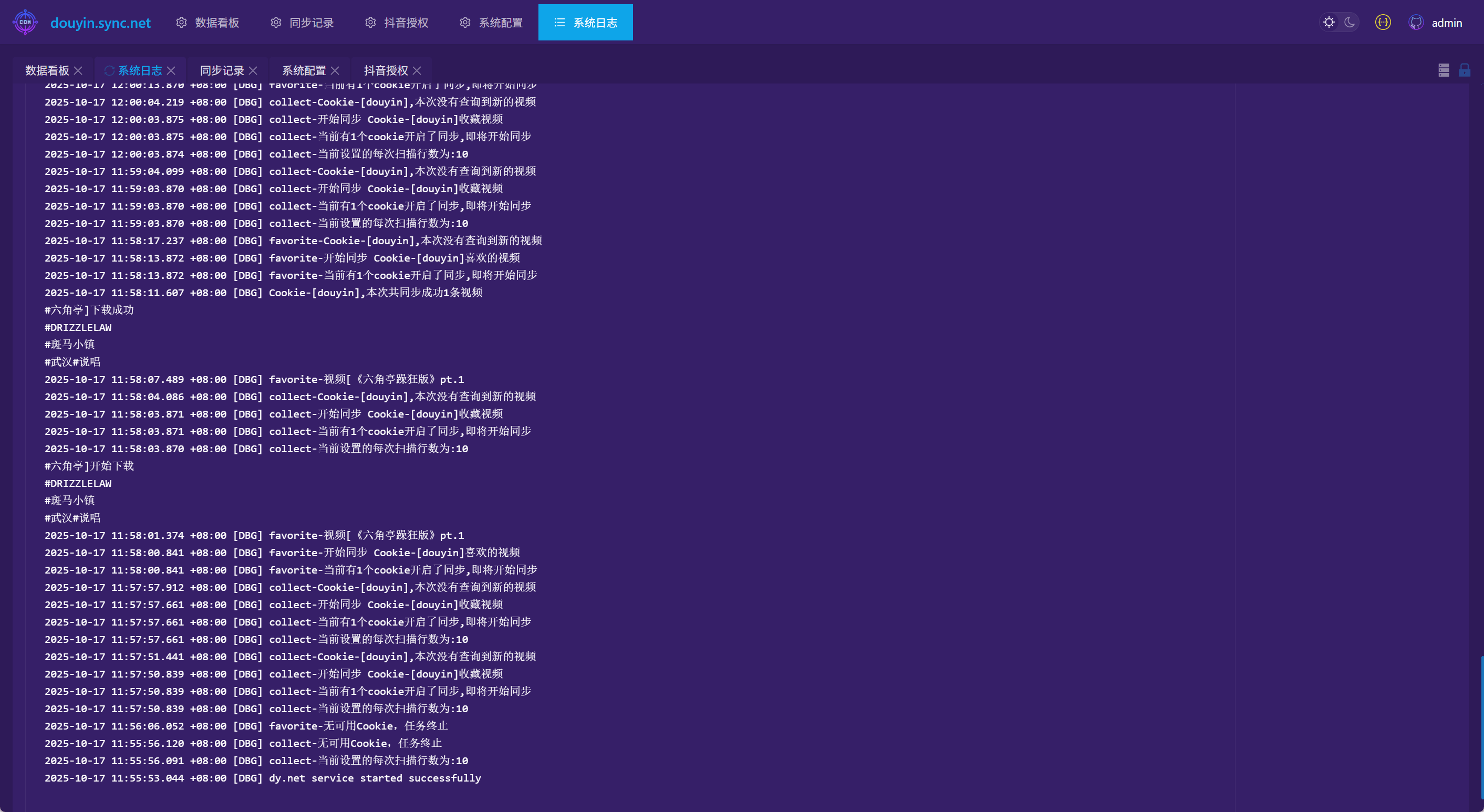This screenshot has height=812, width=1484.
Task: Select the 11:58:00.841 favorite-开始同步 log line
Action: coord(282,553)
